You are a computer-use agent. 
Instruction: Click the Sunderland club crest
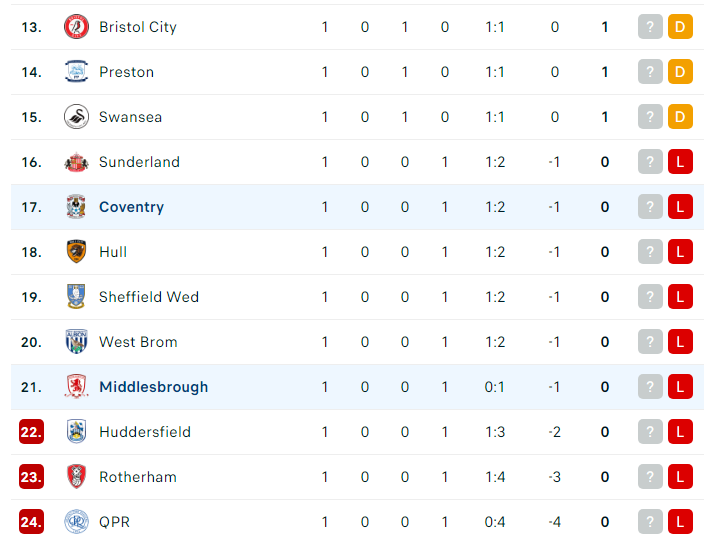(x=76, y=162)
